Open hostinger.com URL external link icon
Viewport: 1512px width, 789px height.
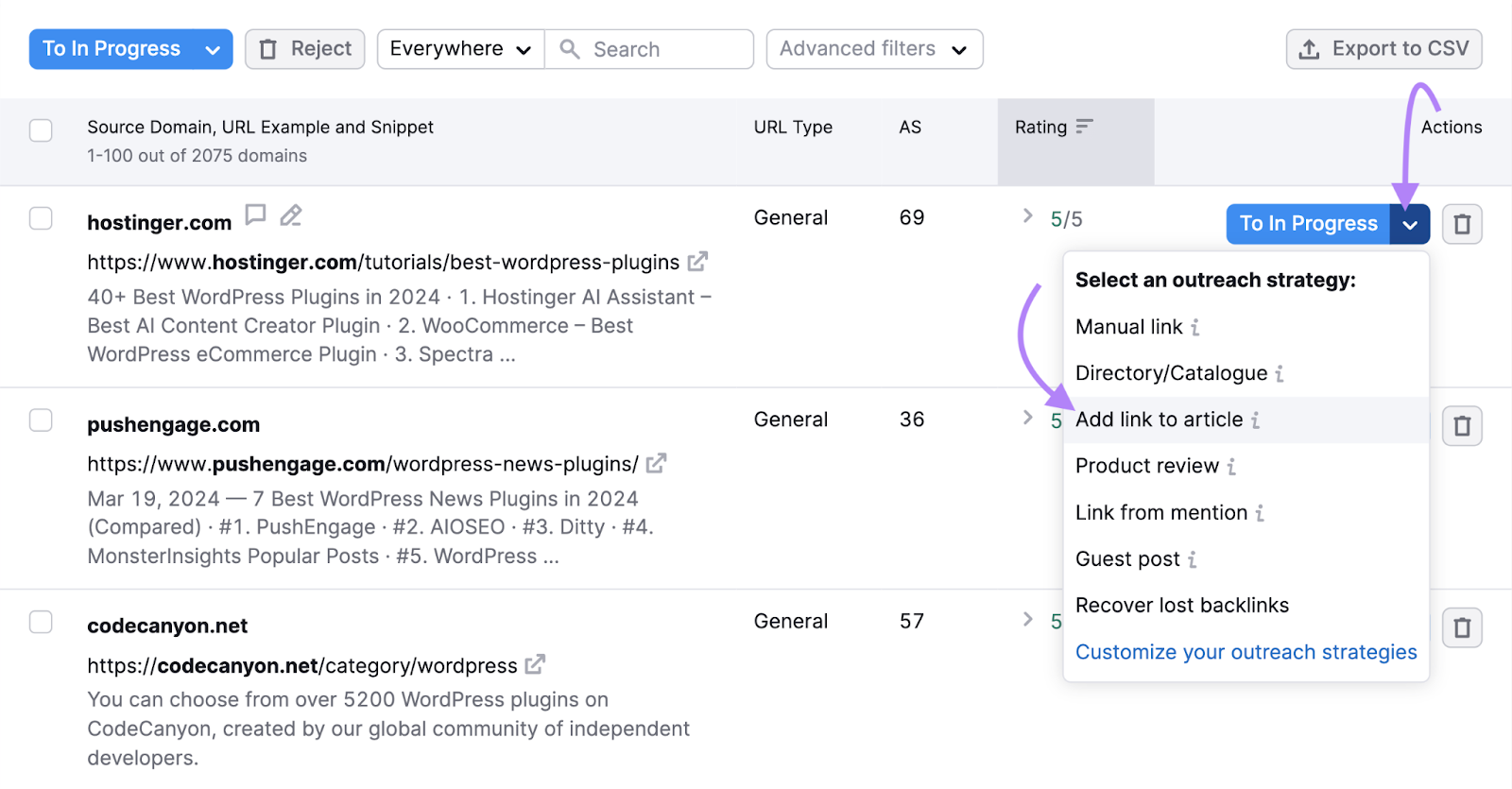pos(697,262)
